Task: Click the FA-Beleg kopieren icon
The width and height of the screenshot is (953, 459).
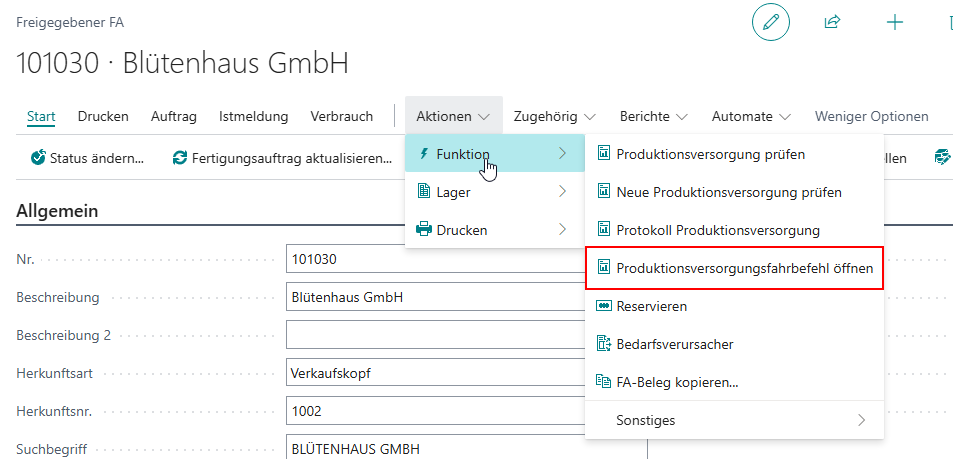Action: coord(603,382)
